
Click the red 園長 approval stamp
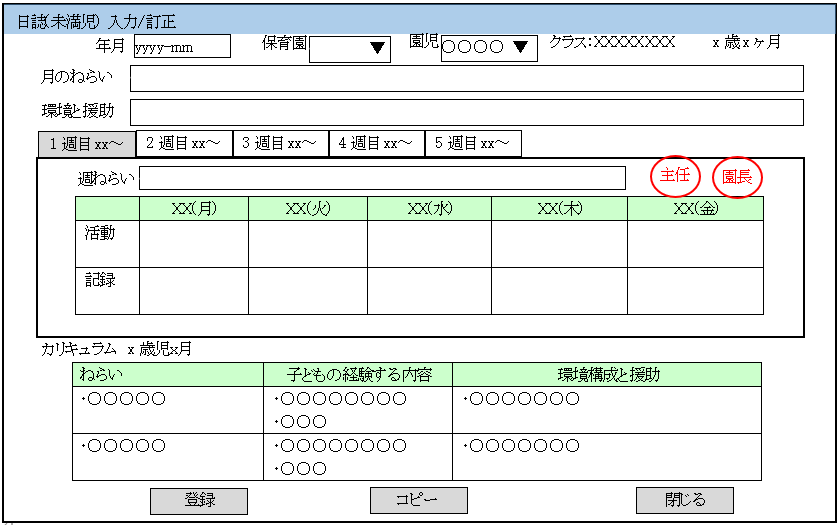point(737,177)
